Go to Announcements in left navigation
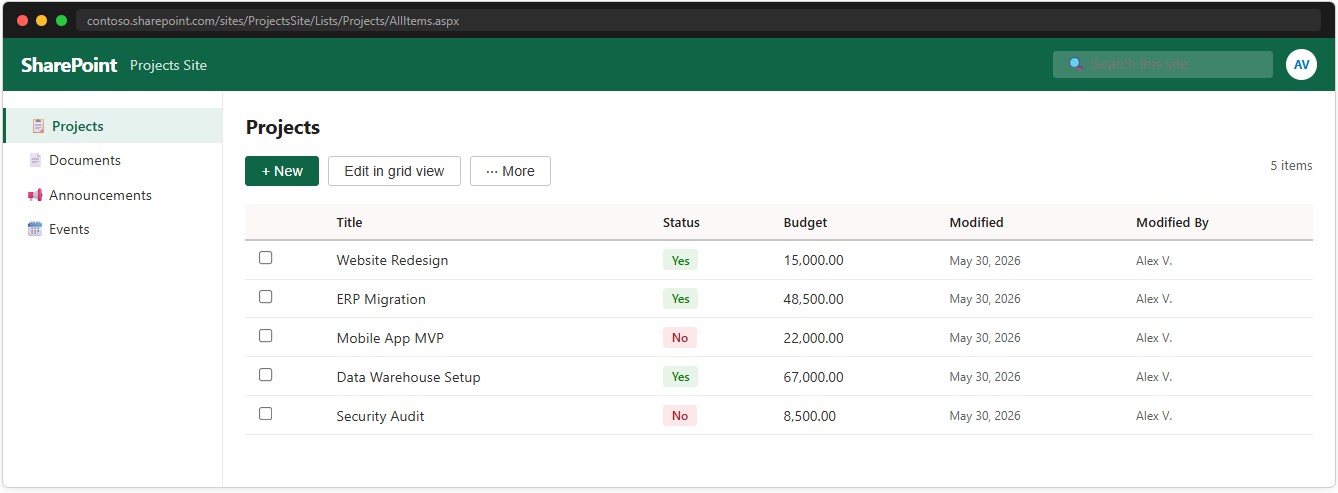Image resolution: width=1338 pixels, height=493 pixels. [x=112, y=195]
